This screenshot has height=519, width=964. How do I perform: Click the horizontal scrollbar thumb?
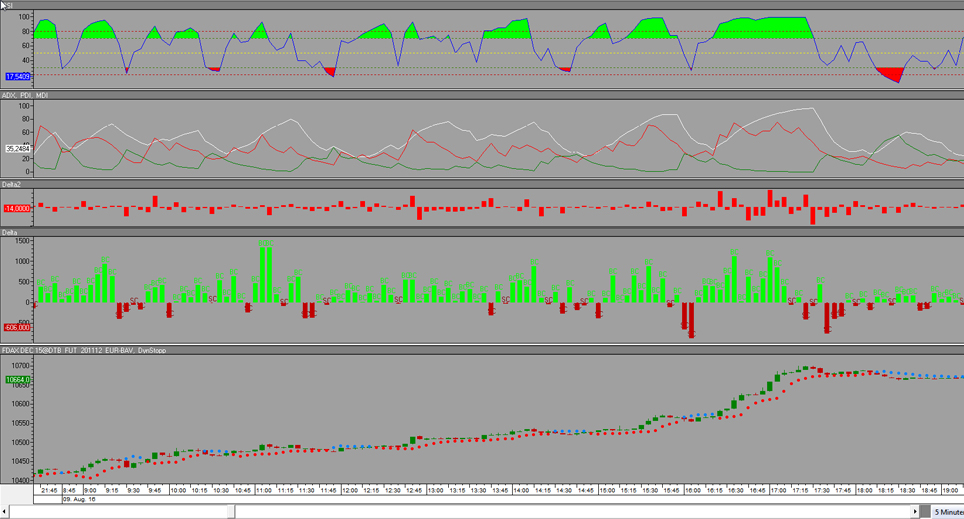click(x=135, y=512)
